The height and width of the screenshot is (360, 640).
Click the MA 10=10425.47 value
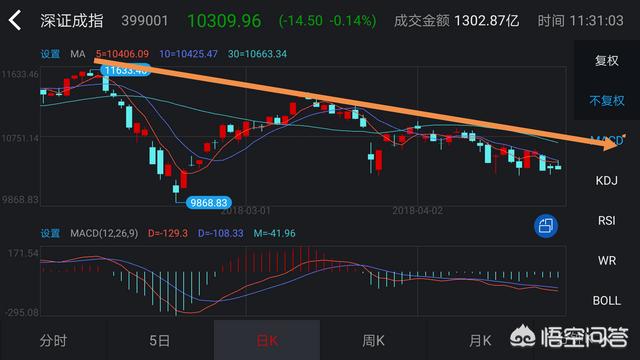click(x=188, y=54)
